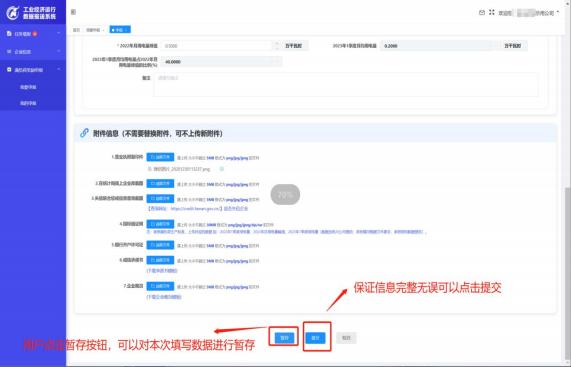This screenshot has width=571, height=367.
Task: Download the template link under attachment item 7
Action: click(x=164, y=297)
